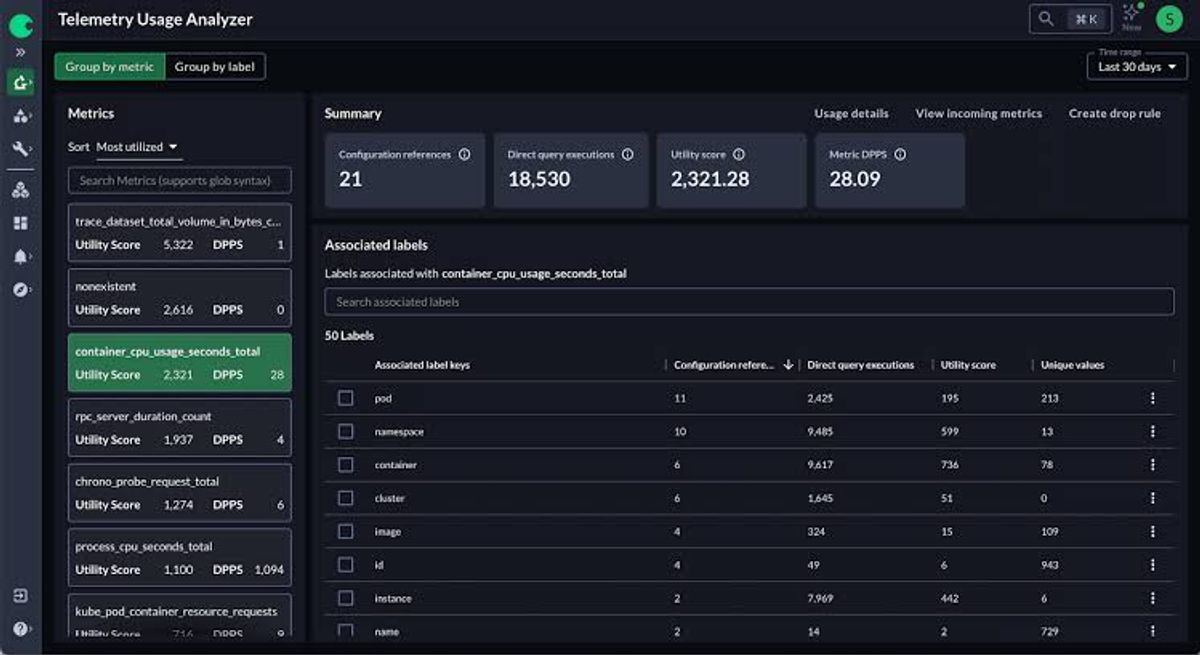Click info icon beside Utility score card
This screenshot has width=1200, height=655.
click(x=739, y=155)
